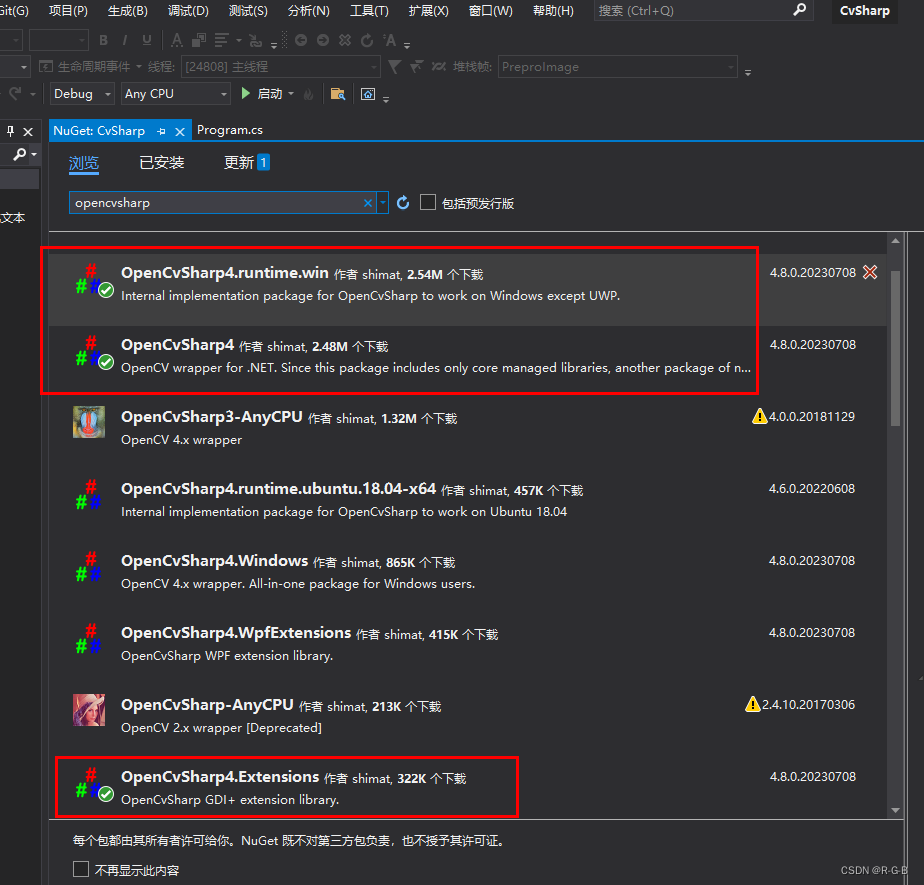Click the navigate forward arrow icon

pos(323,40)
